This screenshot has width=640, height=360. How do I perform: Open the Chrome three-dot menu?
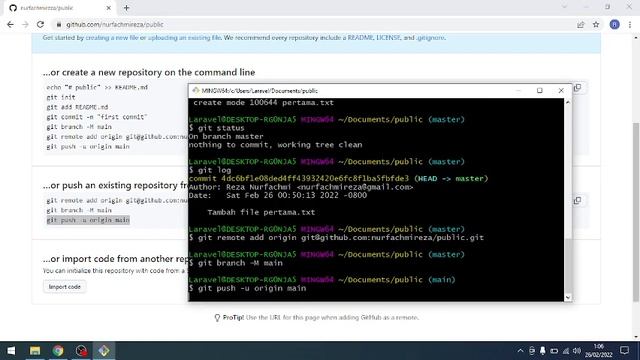point(630,24)
